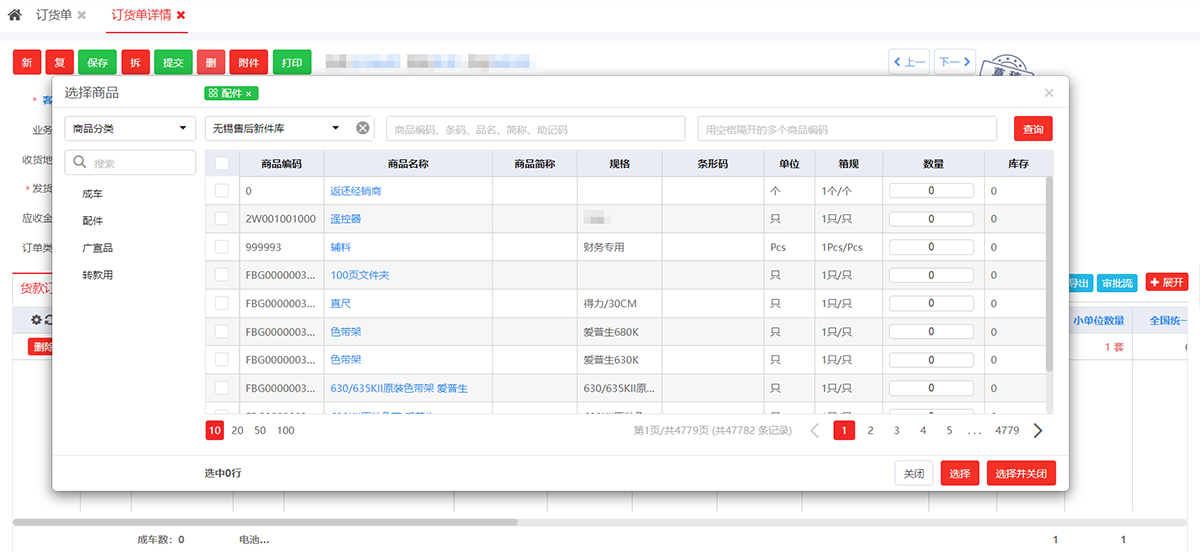This screenshot has height=552, width=1200.
Task: Select the checkbox for 辅料 row
Action: pos(221,247)
